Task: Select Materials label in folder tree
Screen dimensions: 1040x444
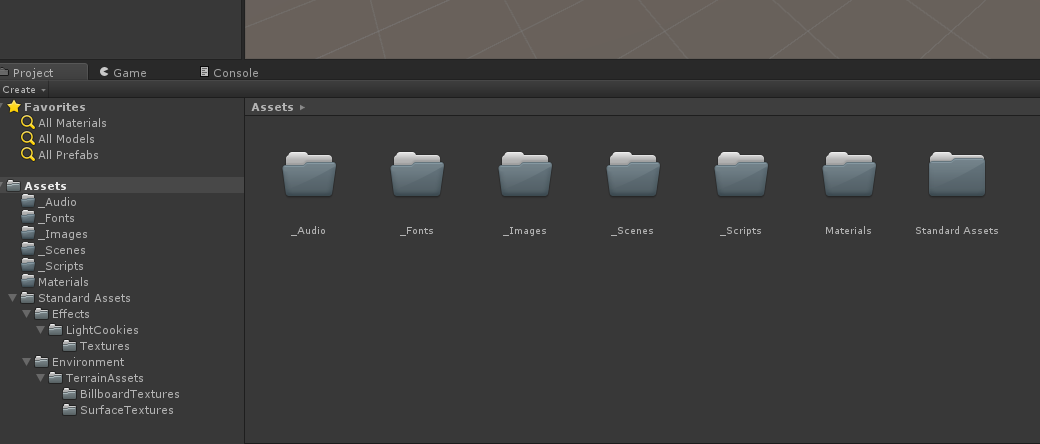Action: click(x=63, y=281)
